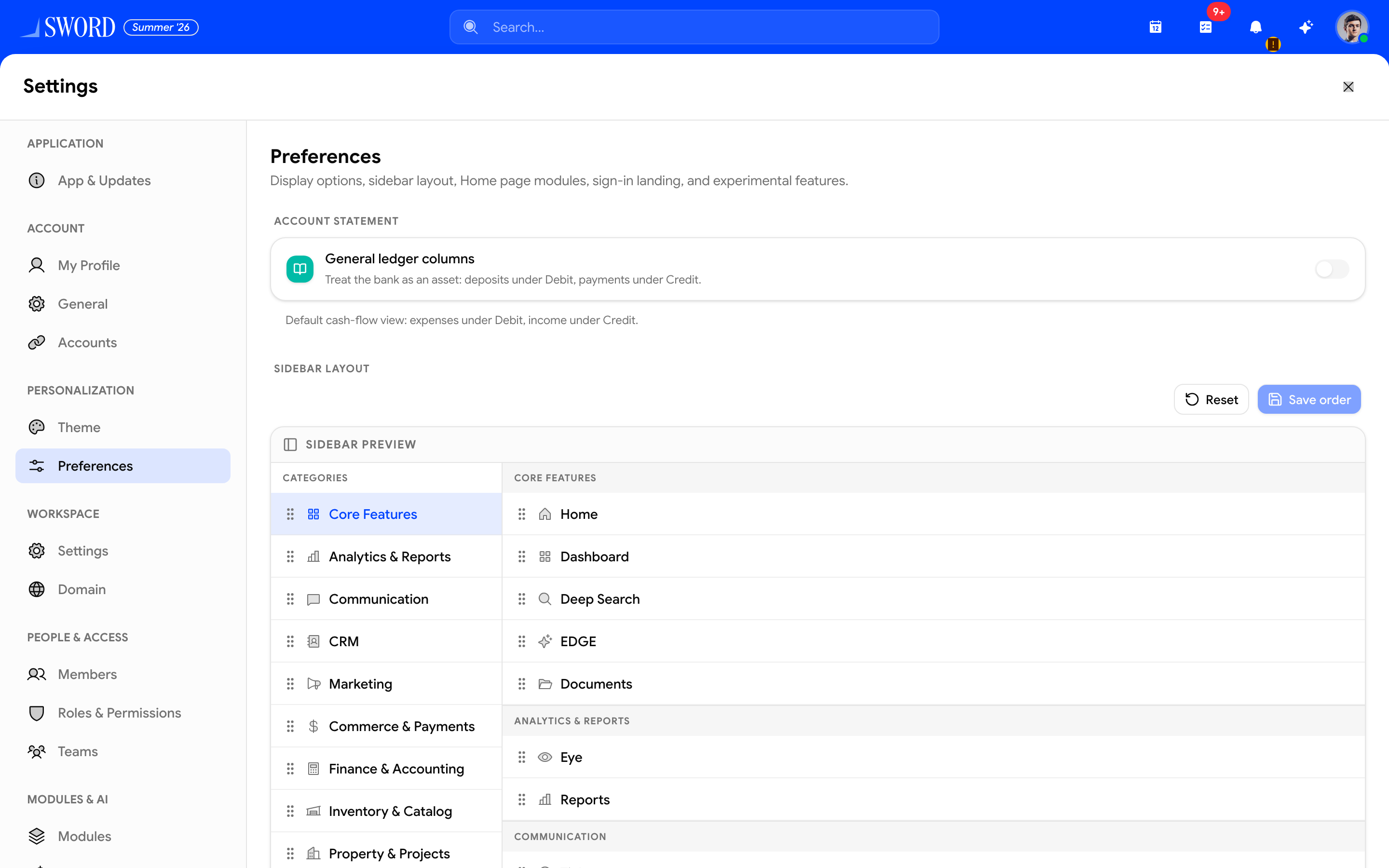1389x868 pixels.
Task: Click drag handle beside Deep Search
Action: tap(522, 599)
